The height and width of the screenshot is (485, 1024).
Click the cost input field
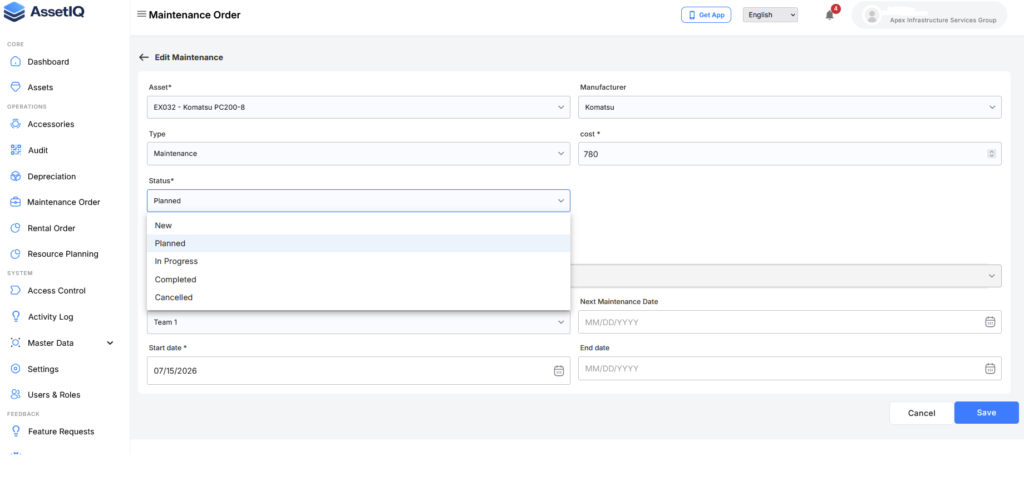pyautogui.click(x=790, y=154)
